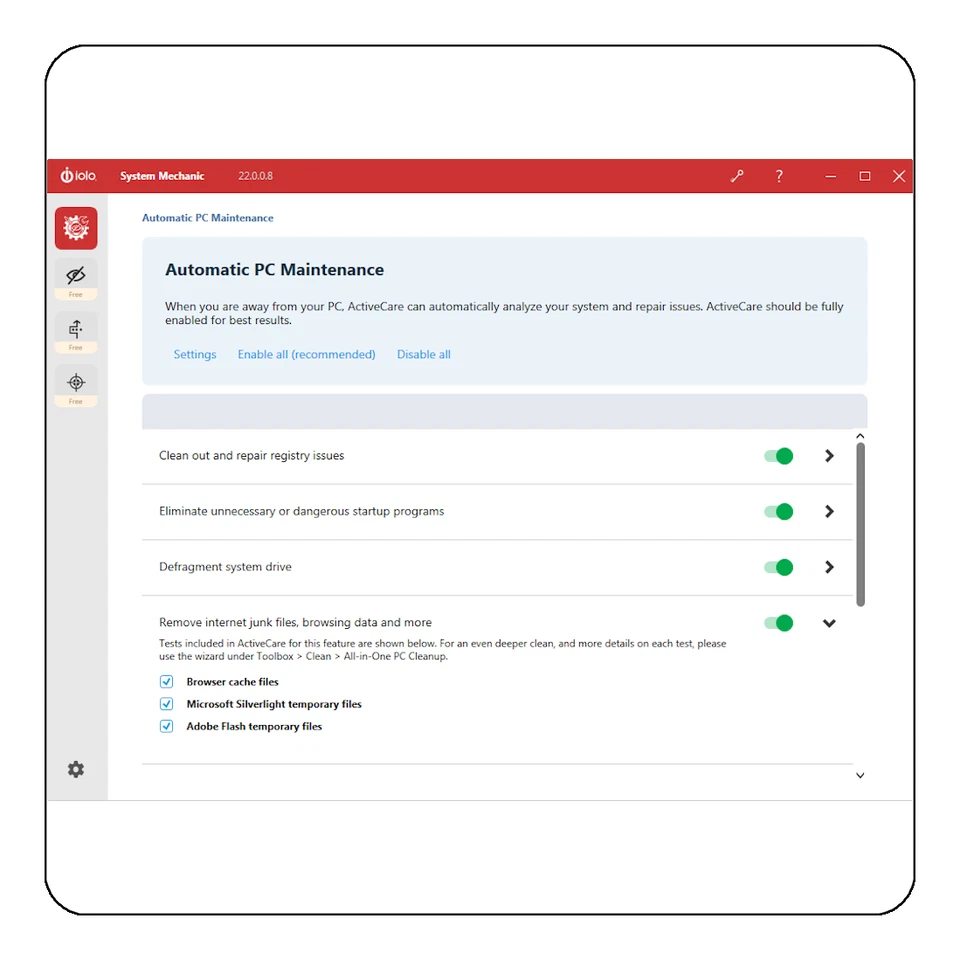Expand Defragment system drive chevron

click(x=829, y=568)
